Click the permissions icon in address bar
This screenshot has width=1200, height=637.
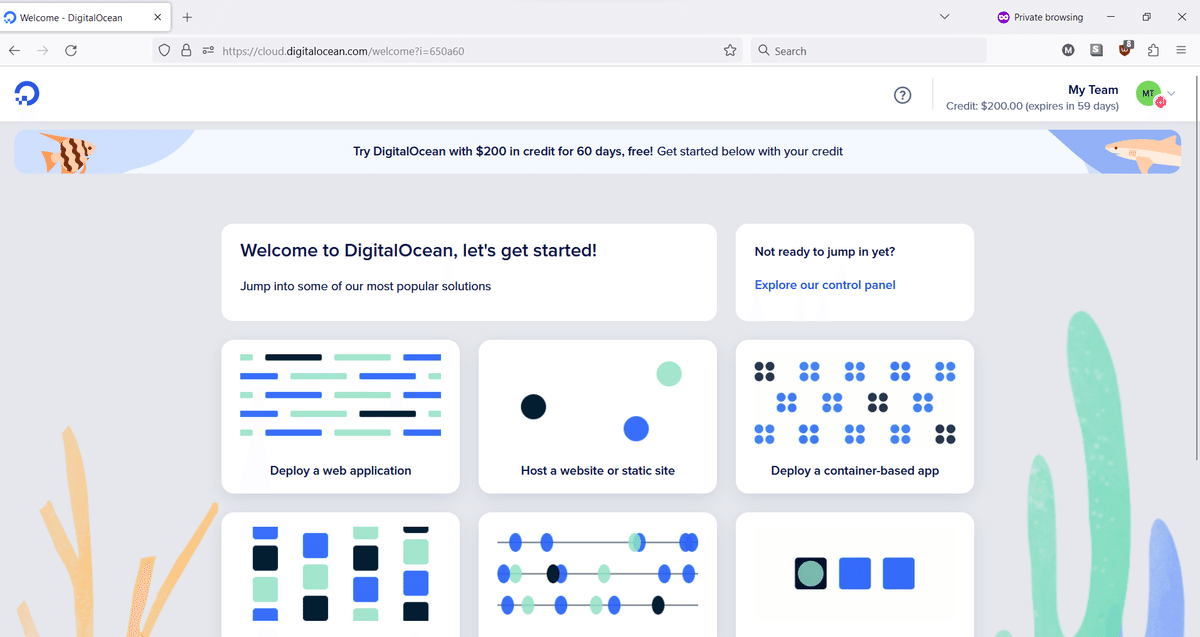[x=208, y=50]
